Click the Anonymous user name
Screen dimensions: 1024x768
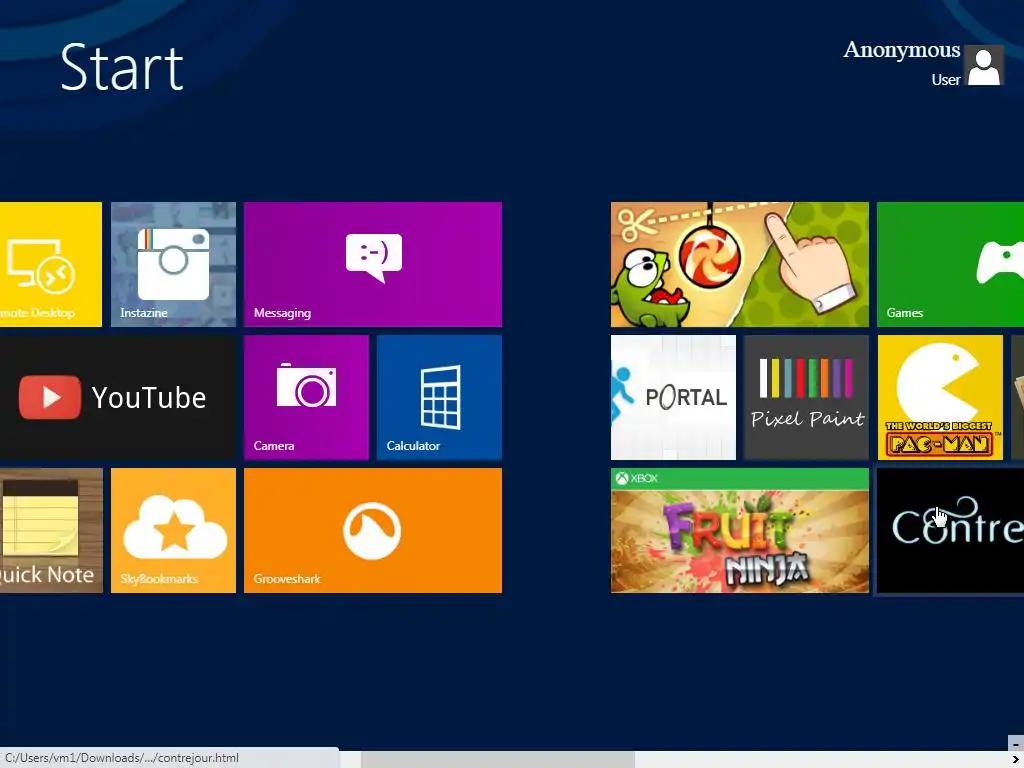point(901,50)
